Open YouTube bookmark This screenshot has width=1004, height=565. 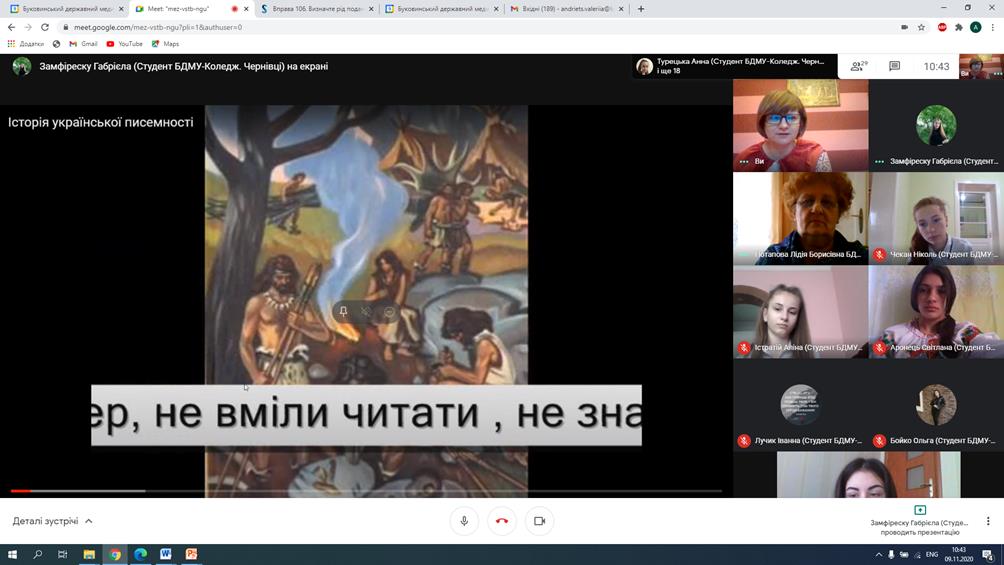coord(124,44)
